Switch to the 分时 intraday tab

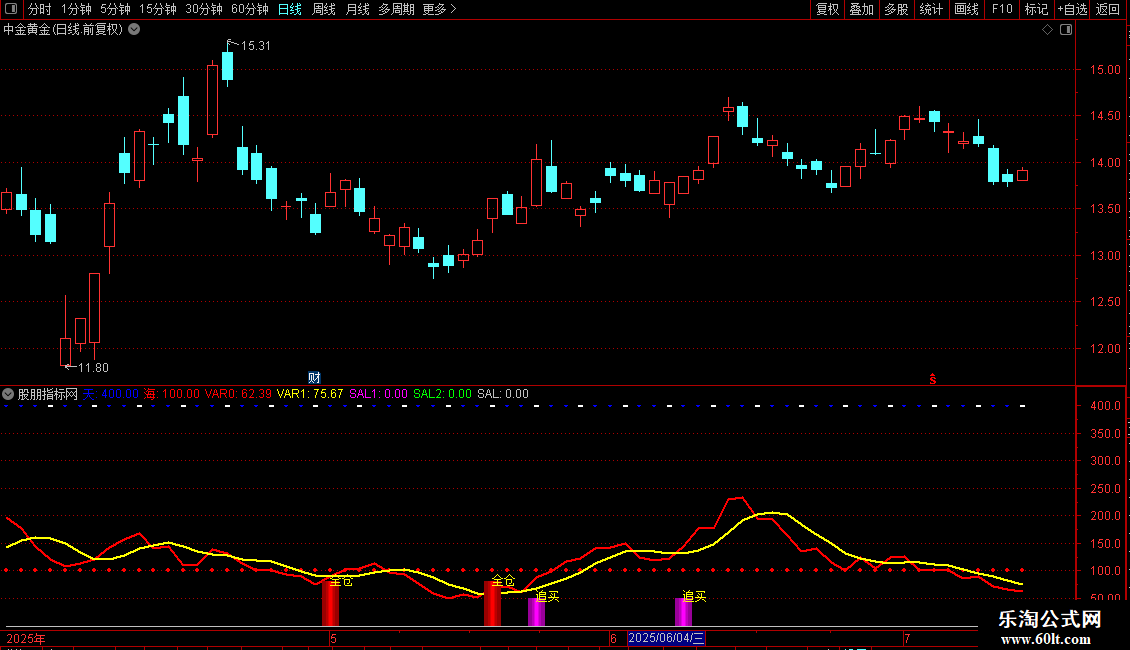tap(39, 9)
